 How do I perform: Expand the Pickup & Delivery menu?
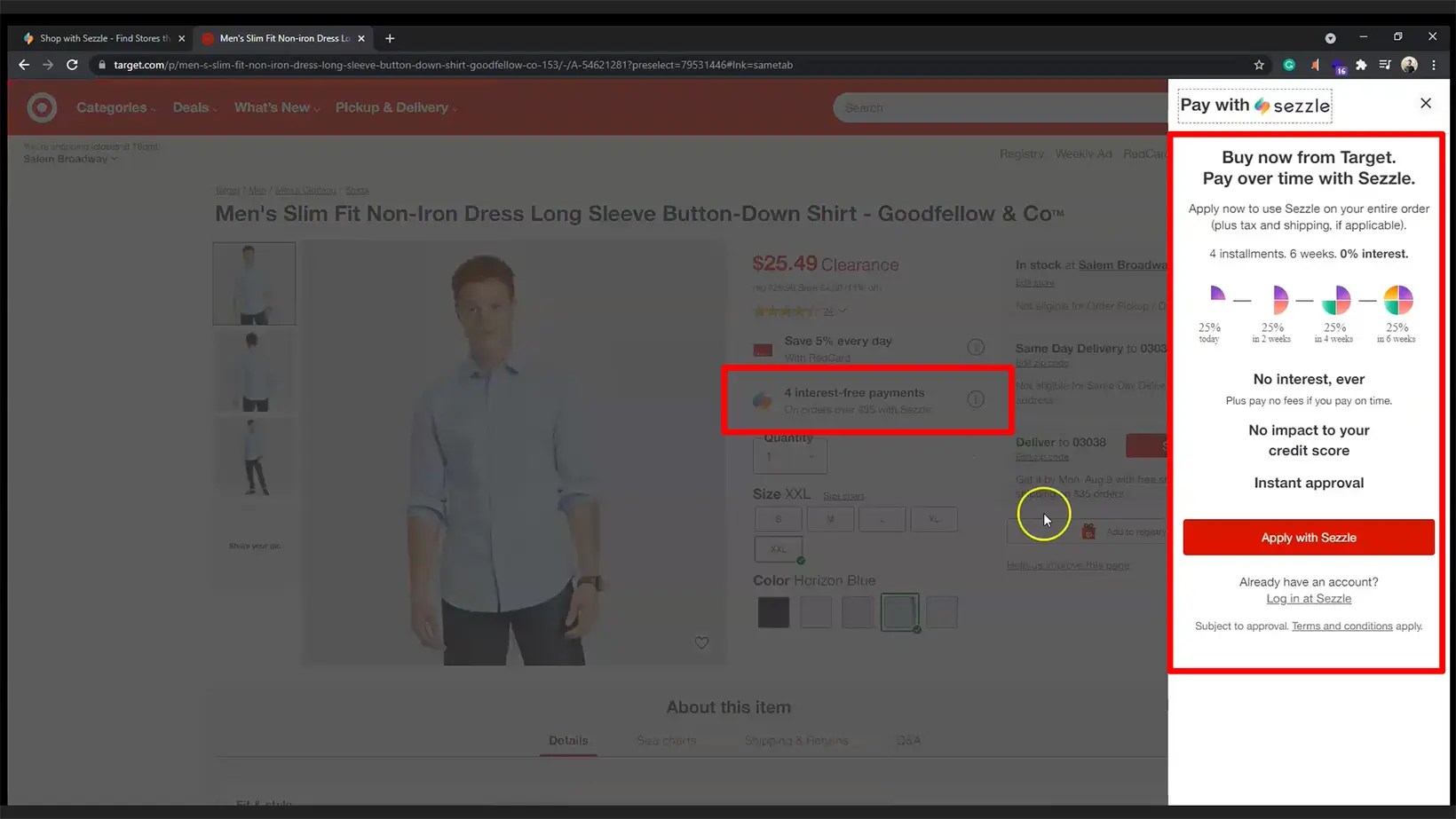[x=395, y=107]
